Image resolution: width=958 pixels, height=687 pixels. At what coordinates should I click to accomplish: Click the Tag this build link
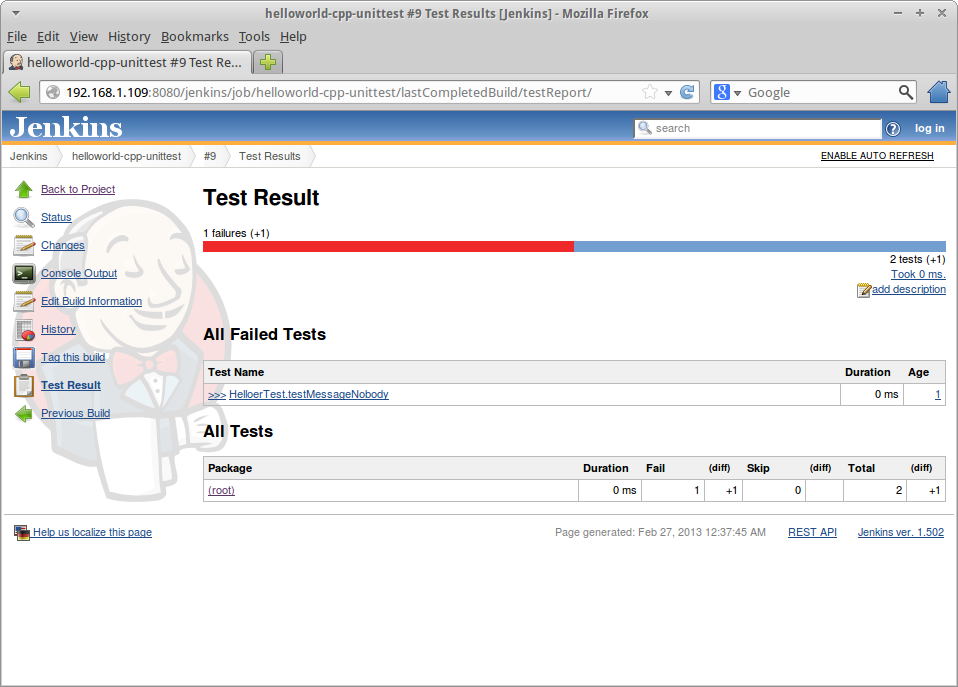(x=73, y=358)
